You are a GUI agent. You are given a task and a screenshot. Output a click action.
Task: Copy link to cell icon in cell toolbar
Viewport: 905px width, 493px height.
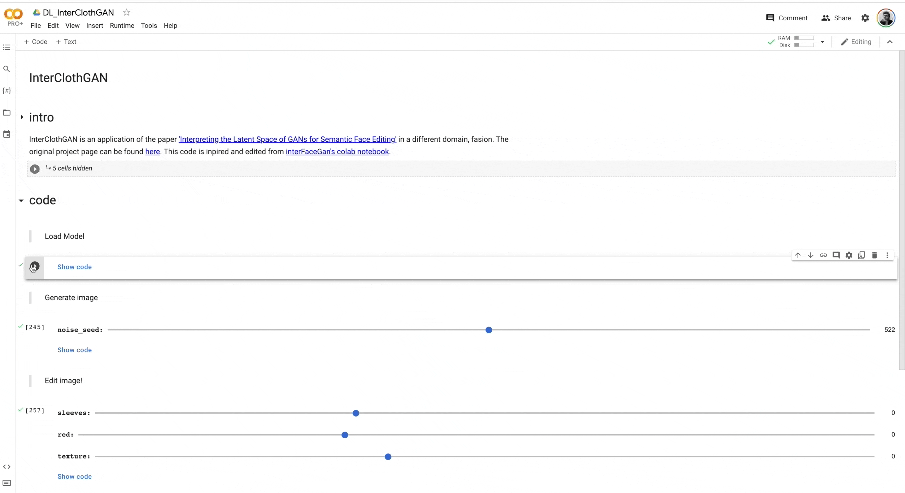823,255
